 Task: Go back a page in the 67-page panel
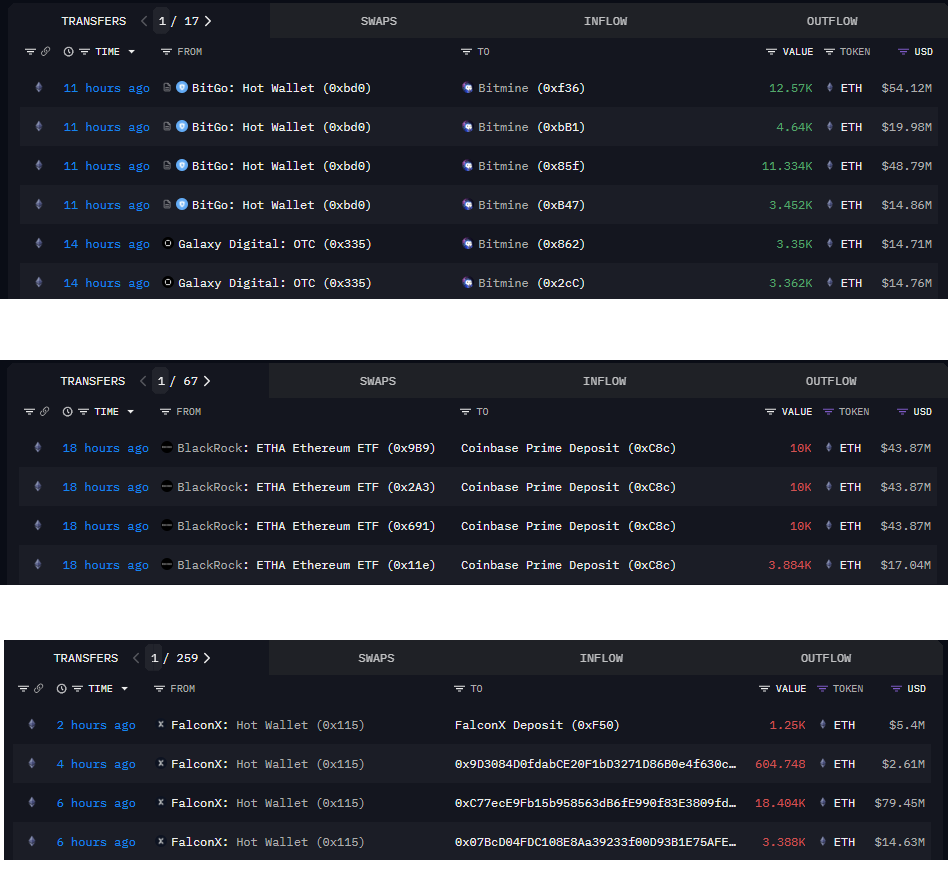coord(143,381)
